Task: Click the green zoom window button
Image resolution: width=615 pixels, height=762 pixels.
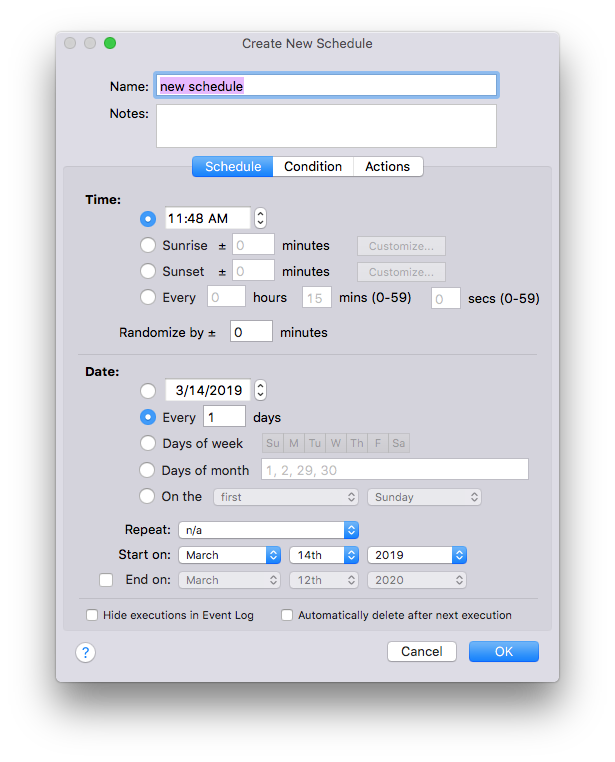Action: 110,43
